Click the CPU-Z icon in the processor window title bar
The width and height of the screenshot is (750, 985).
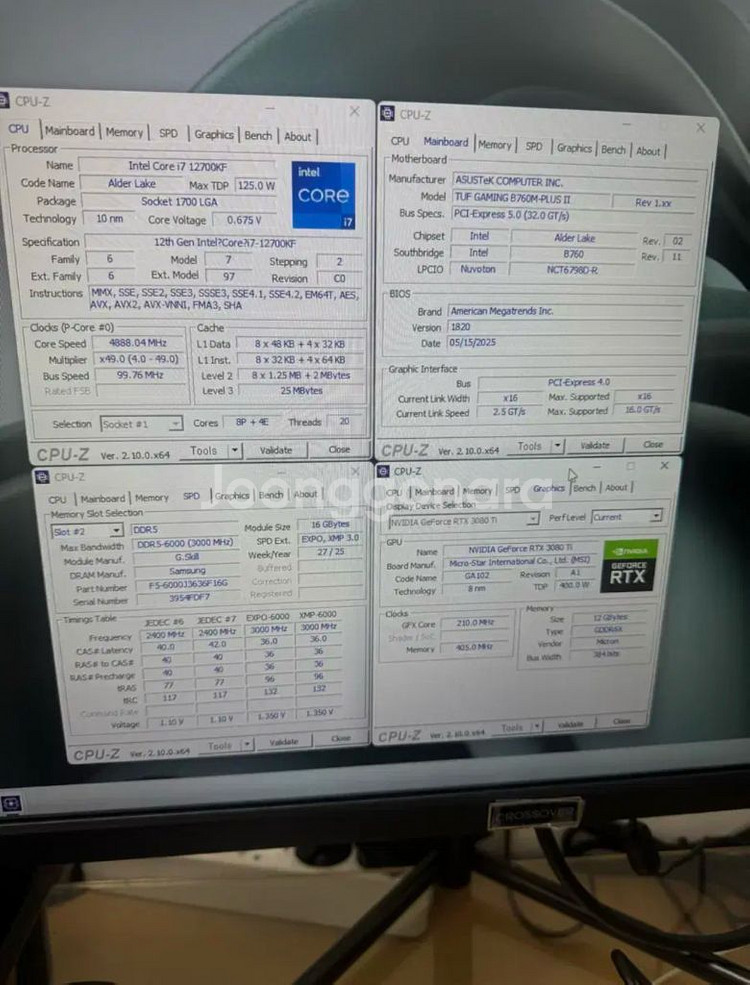pos(3,101)
